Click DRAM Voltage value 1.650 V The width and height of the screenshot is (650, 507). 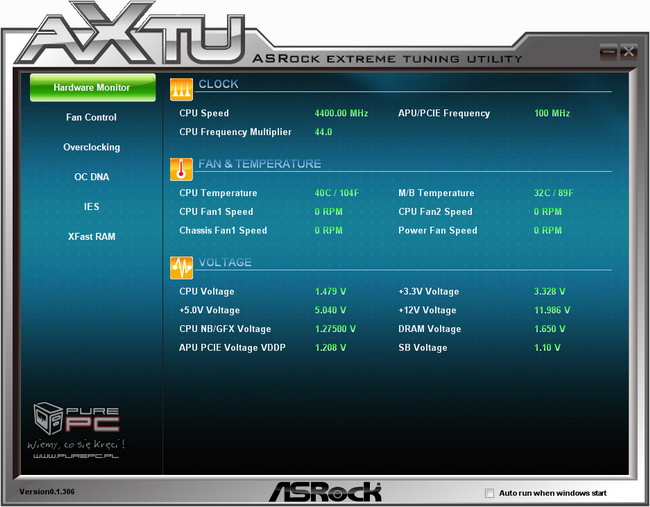[549, 329]
